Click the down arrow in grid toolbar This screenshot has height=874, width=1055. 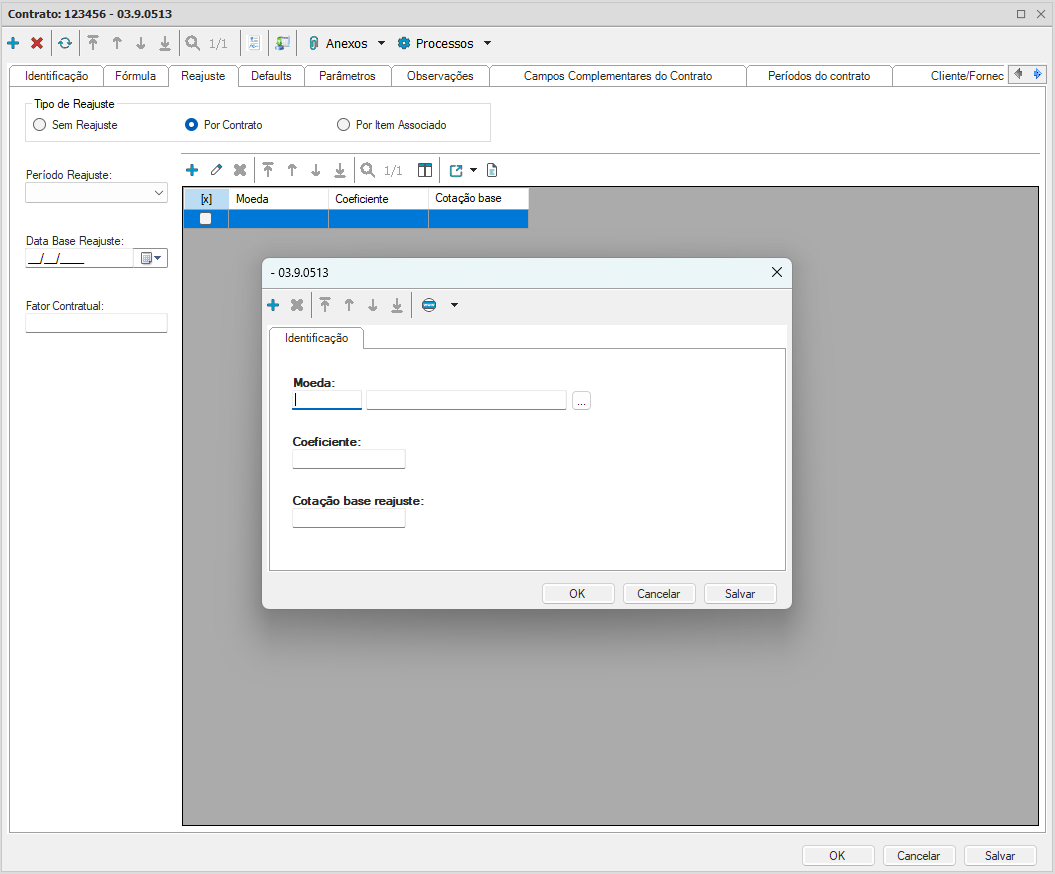click(x=316, y=170)
